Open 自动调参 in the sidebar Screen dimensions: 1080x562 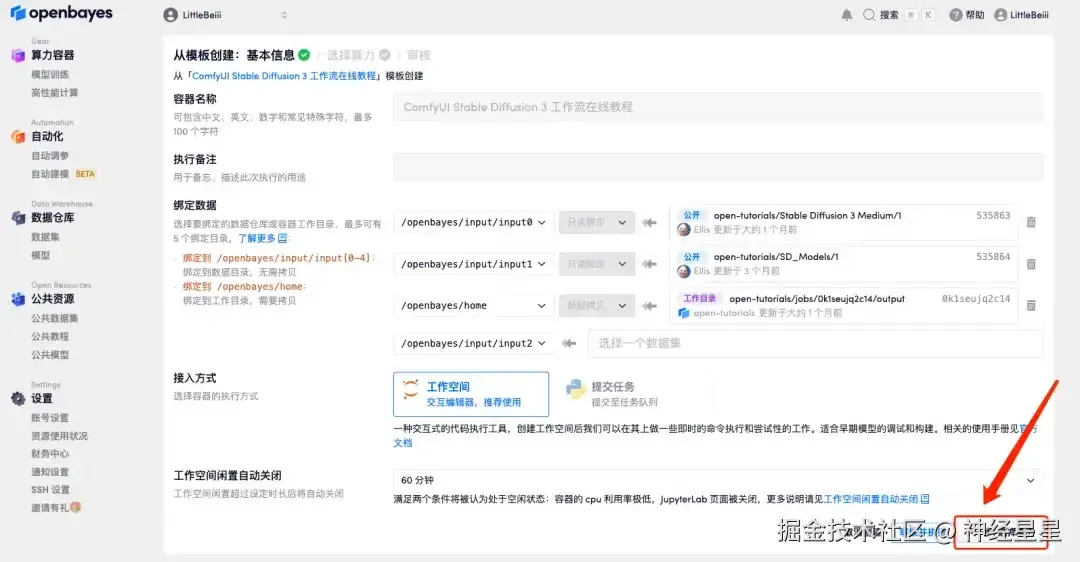50,156
